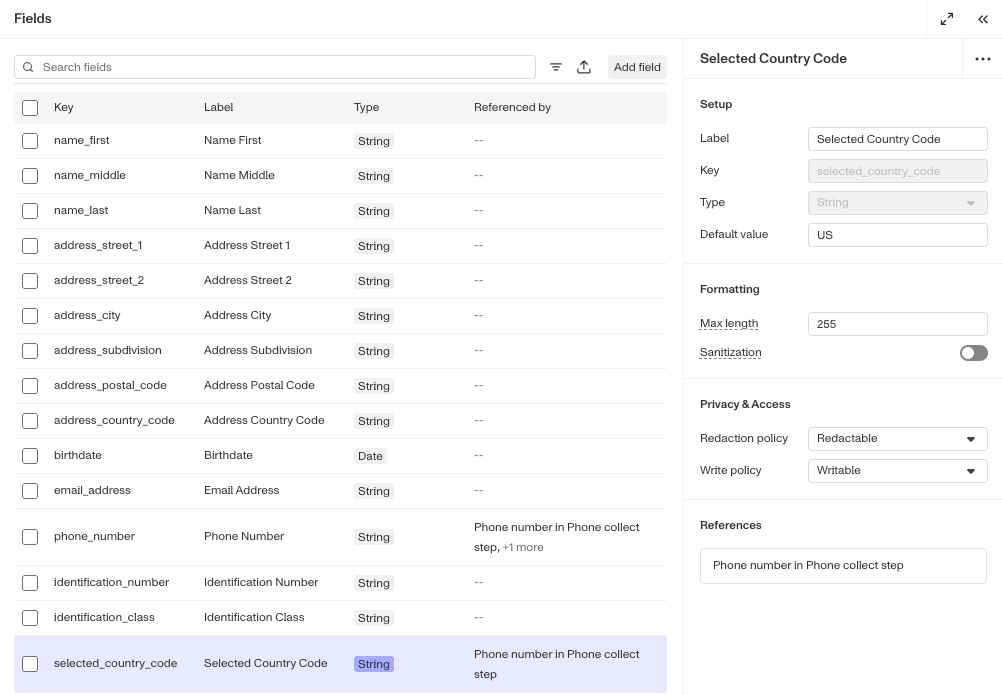
Task: Sort by the Label column header
Action: [219, 107]
